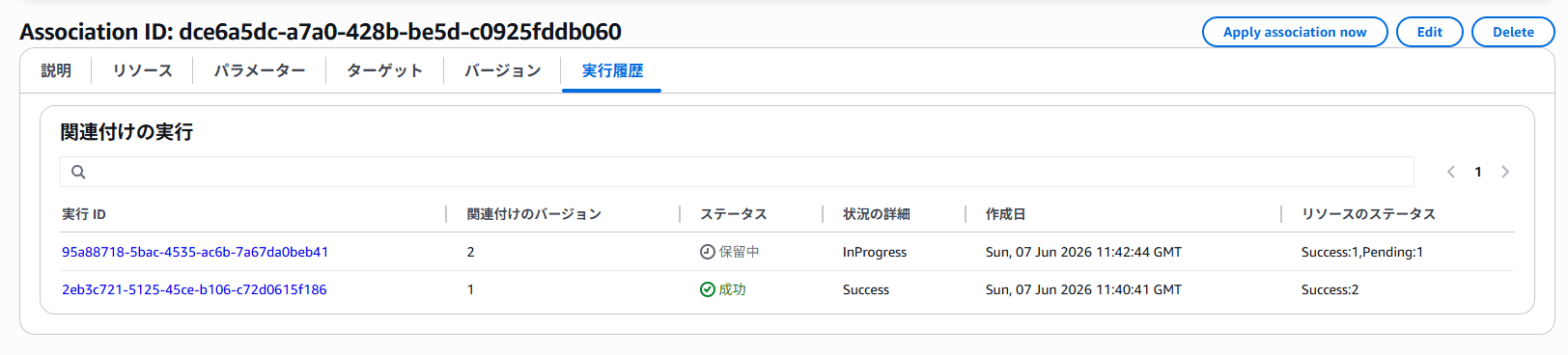Select the バージョン tab

(x=503, y=70)
